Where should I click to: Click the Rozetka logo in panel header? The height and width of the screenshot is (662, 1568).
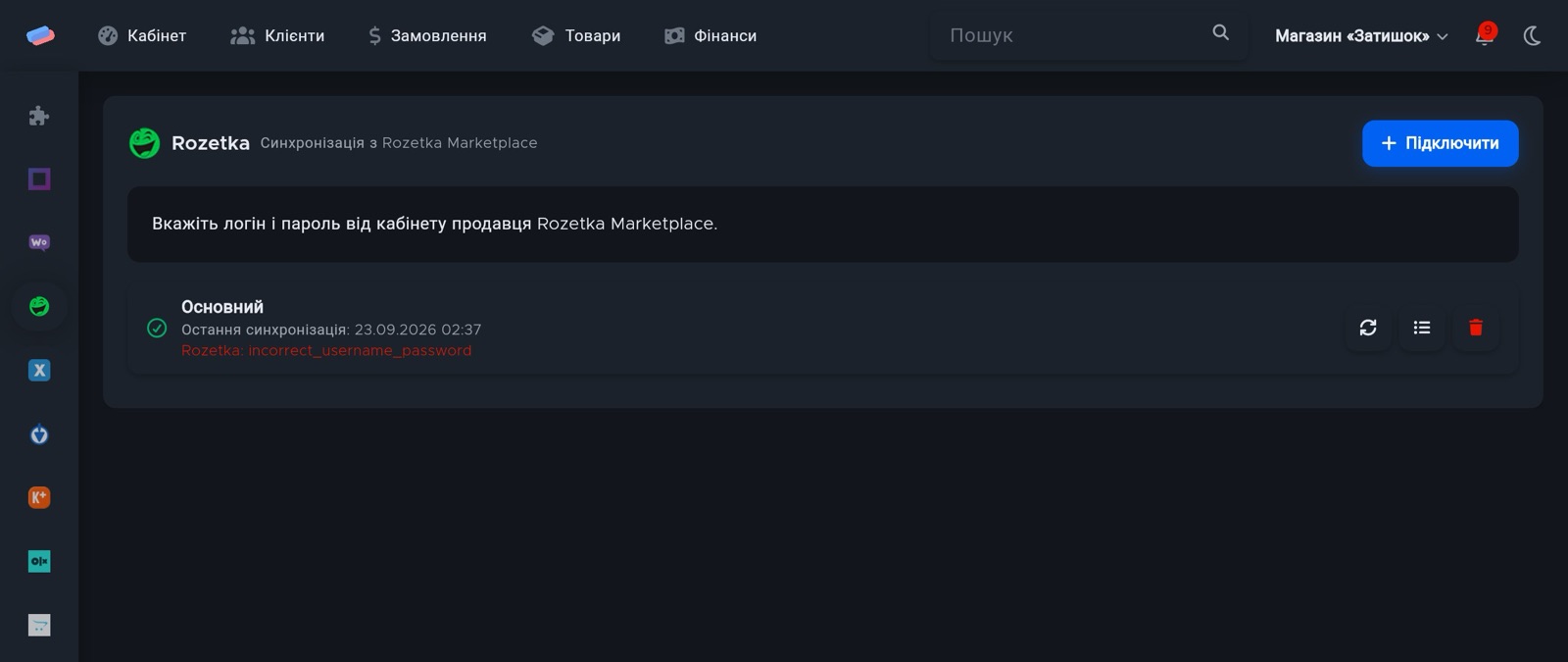[144, 143]
